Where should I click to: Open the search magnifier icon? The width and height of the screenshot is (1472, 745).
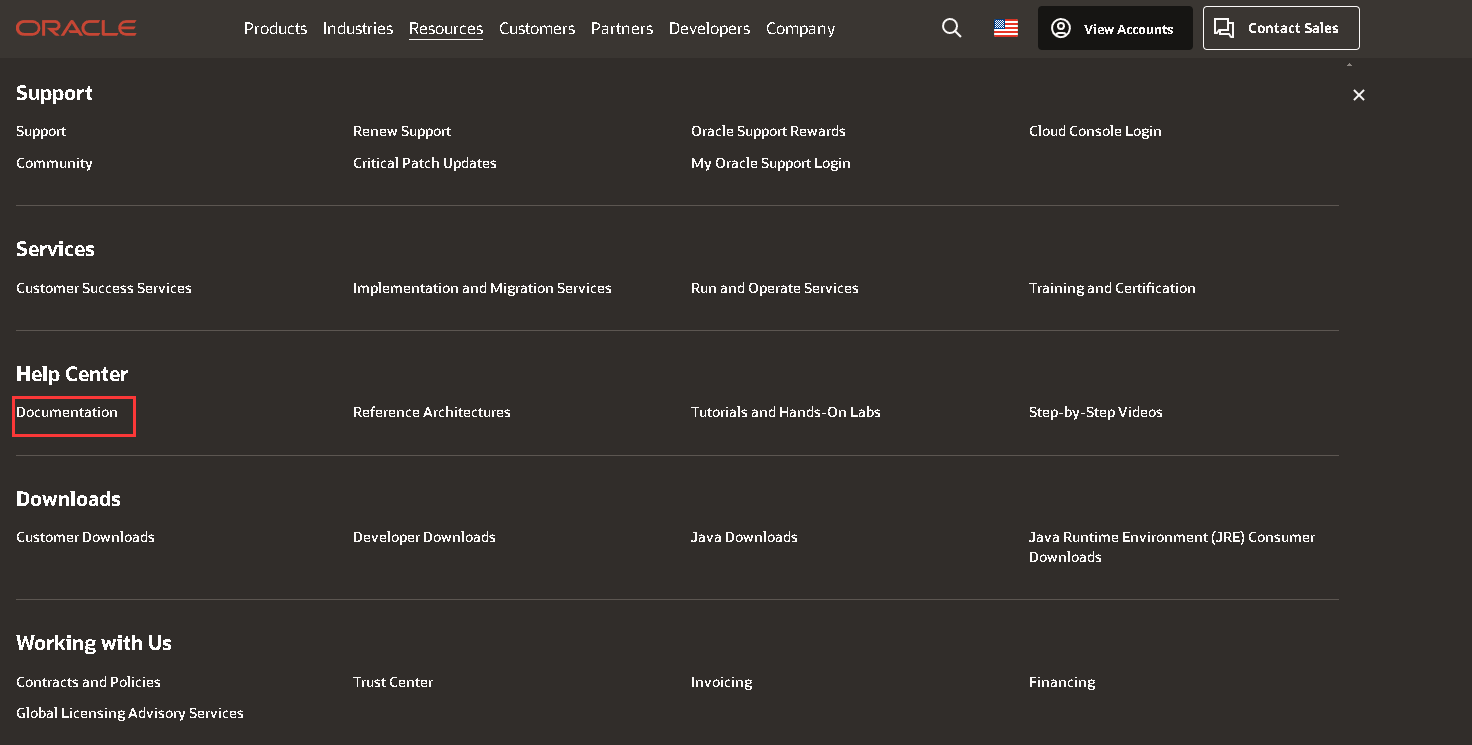(x=952, y=28)
